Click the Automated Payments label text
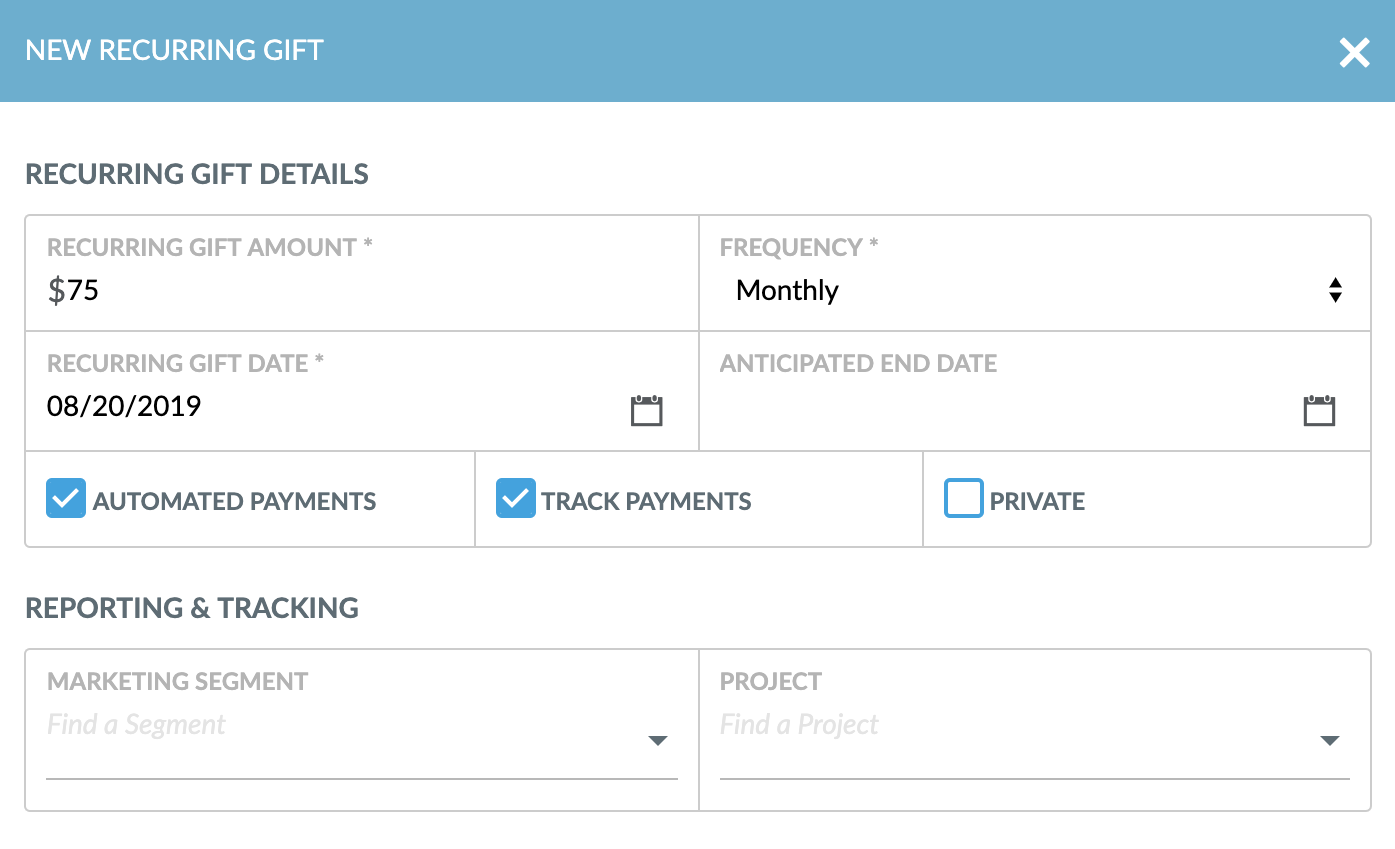Image resolution: width=1395 pixels, height=849 pixels. [x=234, y=501]
